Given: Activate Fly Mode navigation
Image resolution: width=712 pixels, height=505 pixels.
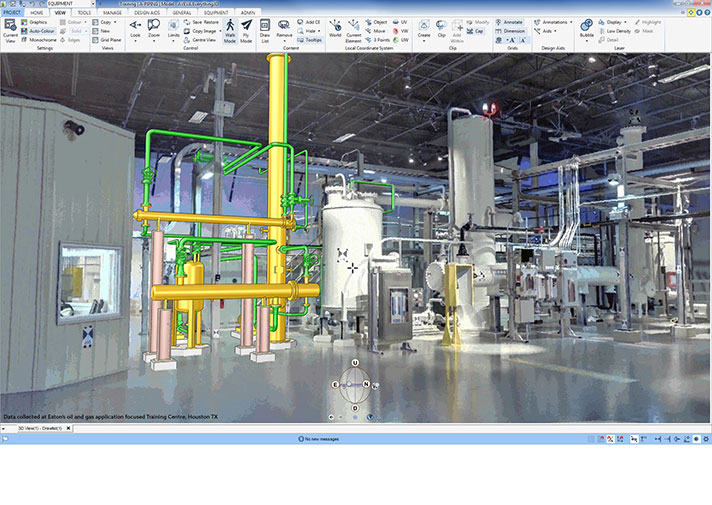Looking at the screenshot, I should tap(246, 28).
